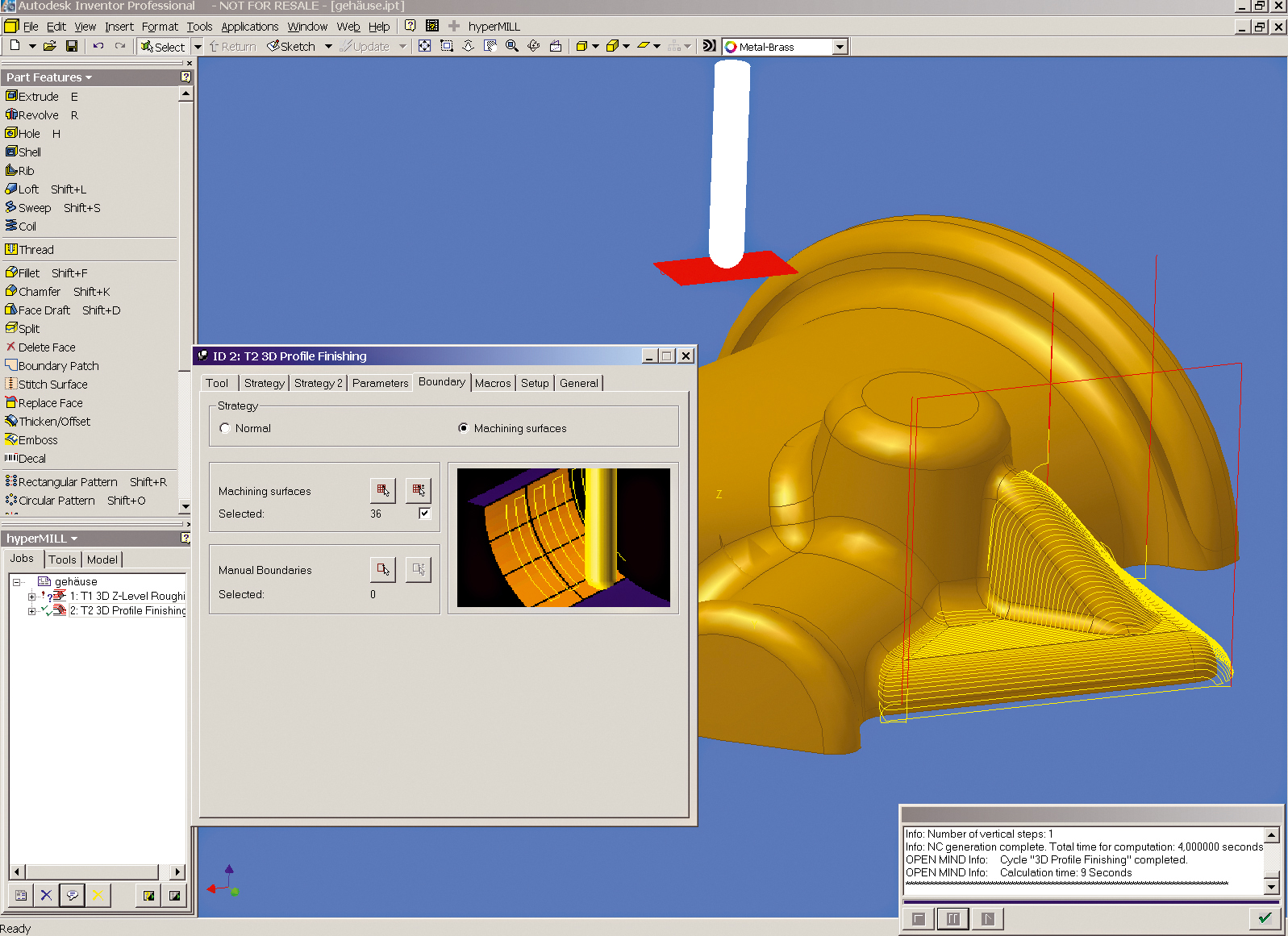Click the select manual boundaries icon
The height and width of the screenshot is (936, 1288).
click(x=383, y=569)
